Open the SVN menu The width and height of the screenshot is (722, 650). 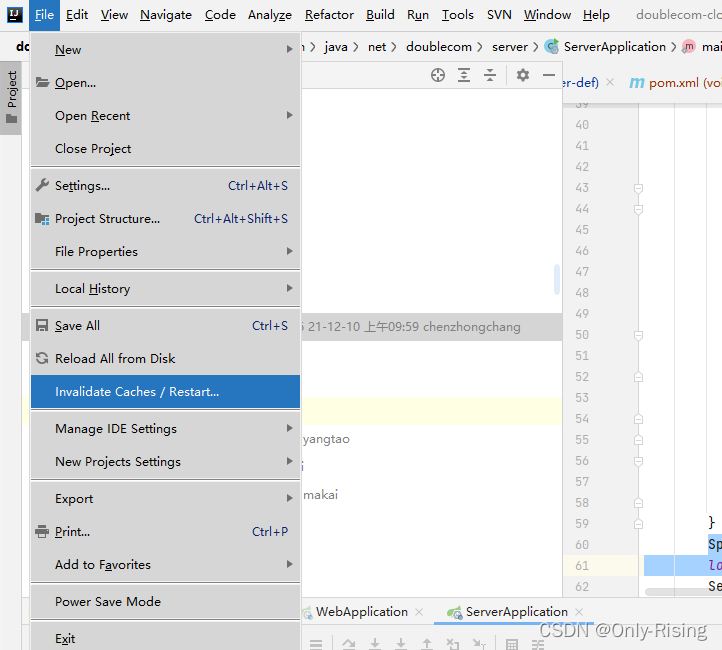pyautogui.click(x=499, y=15)
